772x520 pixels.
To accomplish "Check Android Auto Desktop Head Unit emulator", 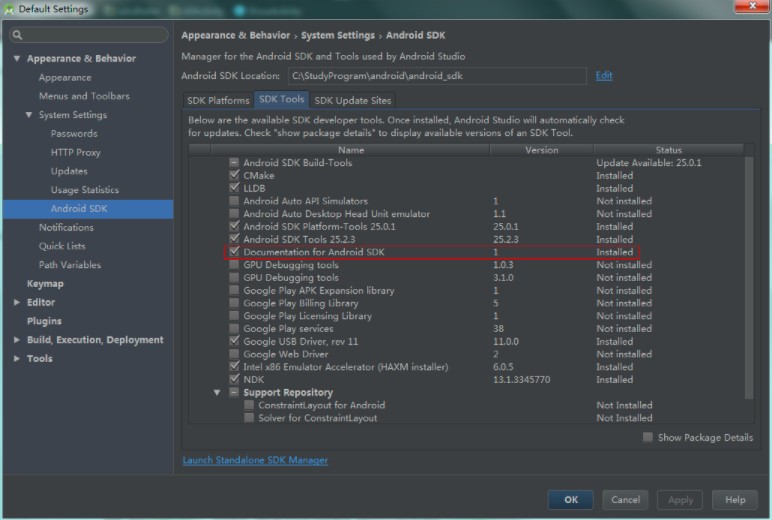I will (234, 214).
